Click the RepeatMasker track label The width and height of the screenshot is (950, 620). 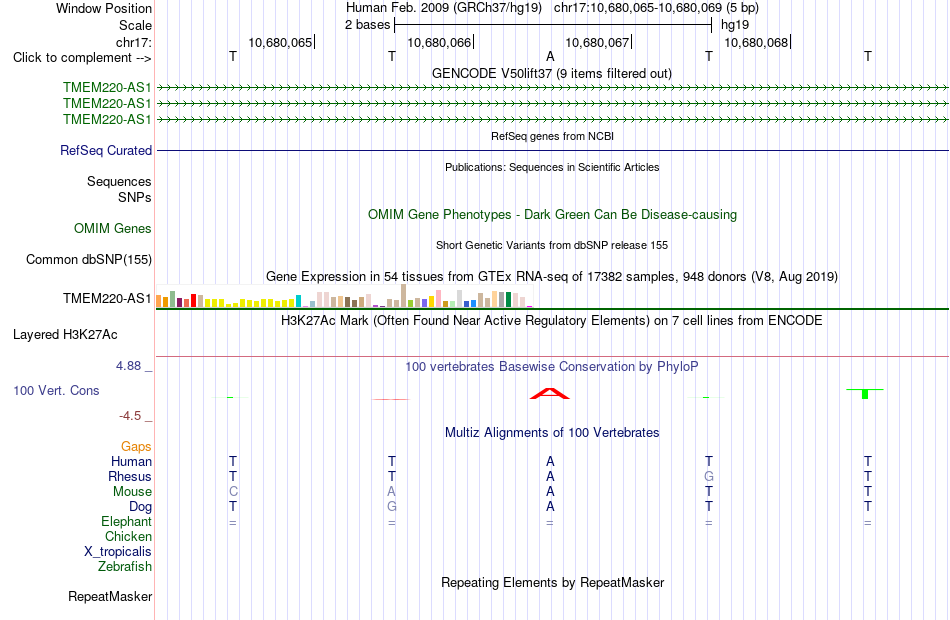click(110, 596)
